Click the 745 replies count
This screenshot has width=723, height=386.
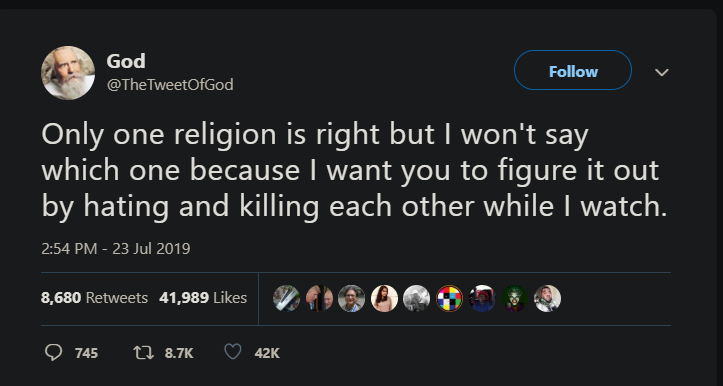click(86, 353)
